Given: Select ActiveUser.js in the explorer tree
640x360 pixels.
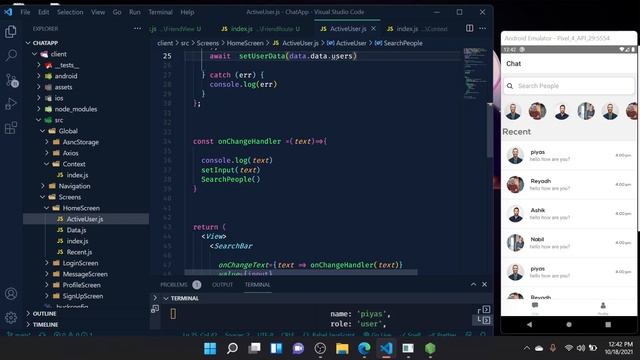Looking at the screenshot, I should [x=85, y=219].
